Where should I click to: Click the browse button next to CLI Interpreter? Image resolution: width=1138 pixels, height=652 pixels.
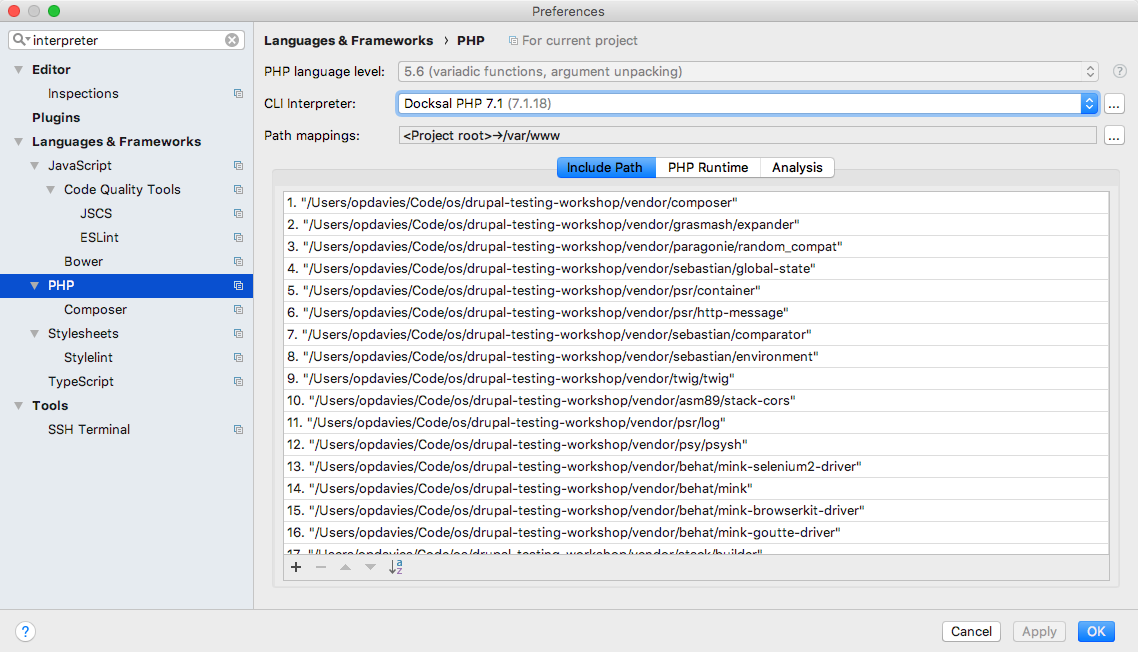pyautogui.click(x=1114, y=104)
